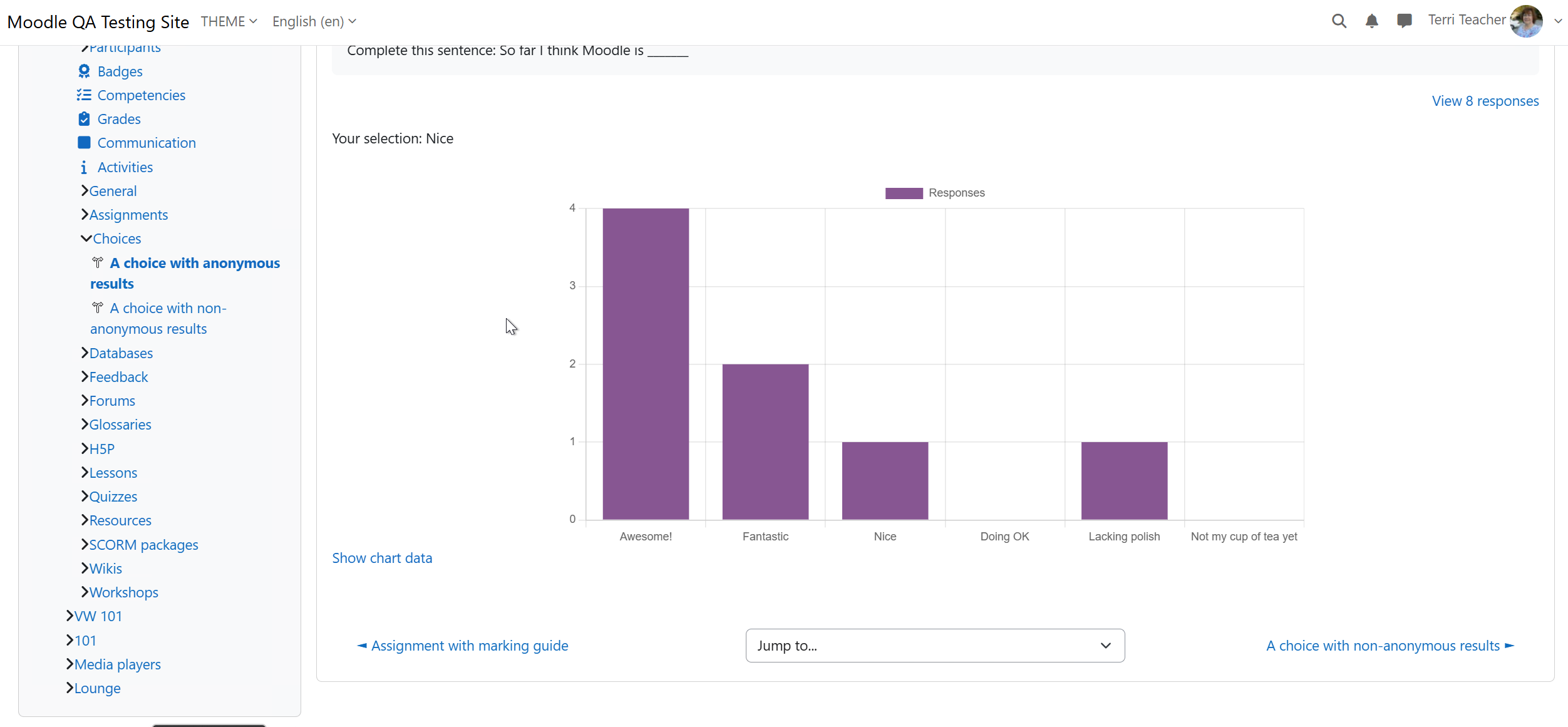Screen dimensions: 1568x727
Task: Click the 'Doing OK' axis label
Action: pos(1004,537)
